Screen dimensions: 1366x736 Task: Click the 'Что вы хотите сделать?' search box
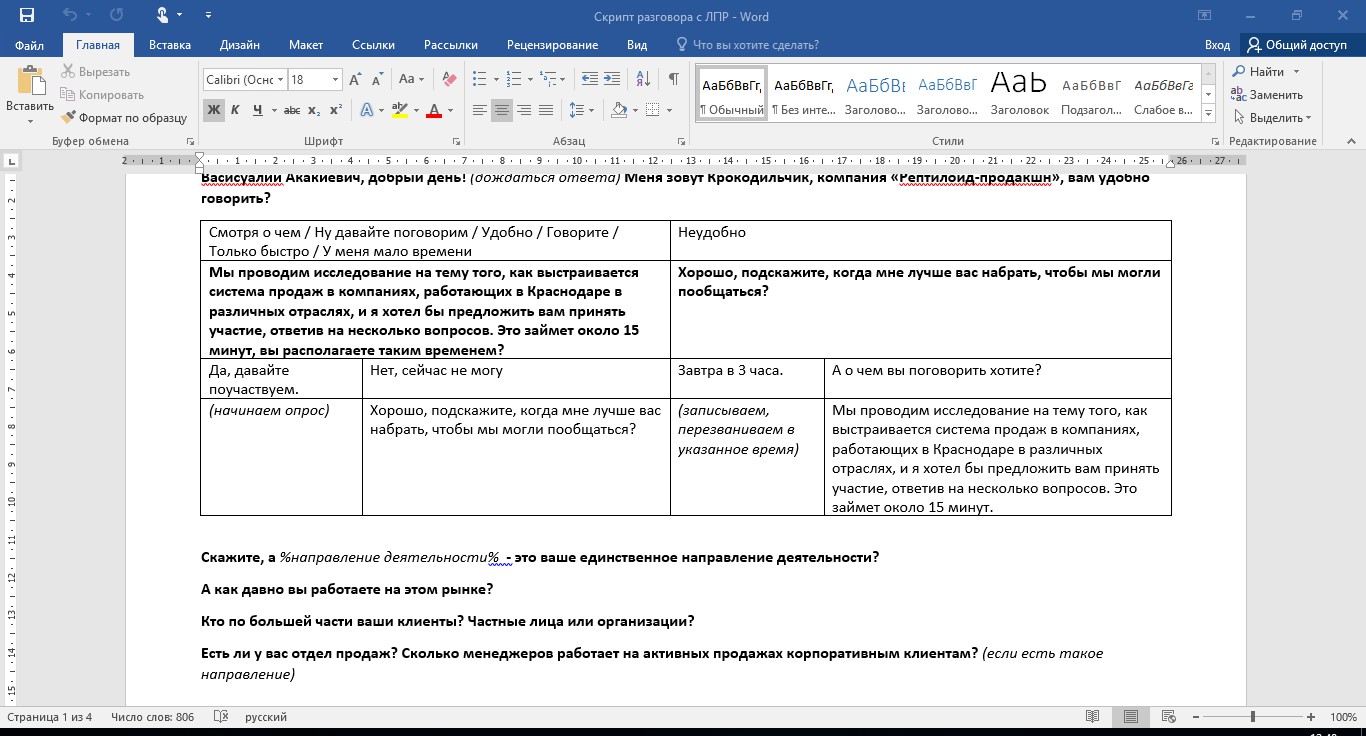(x=748, y=45)
